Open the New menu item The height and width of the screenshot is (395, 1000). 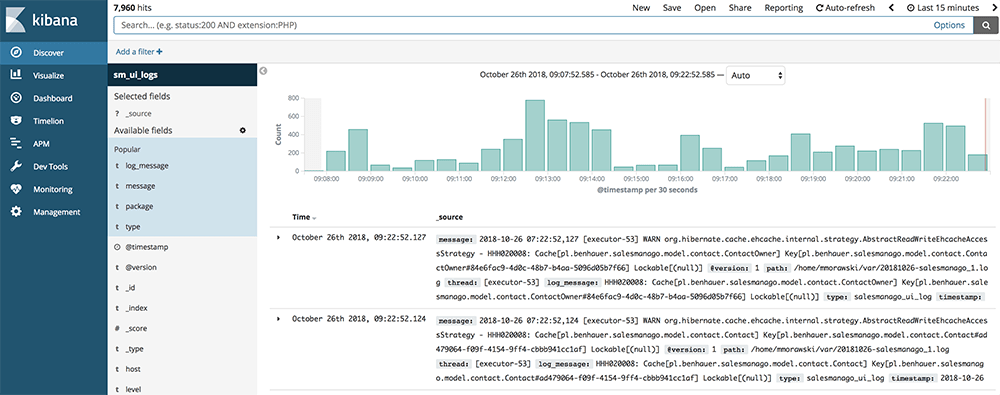(641, 8)
